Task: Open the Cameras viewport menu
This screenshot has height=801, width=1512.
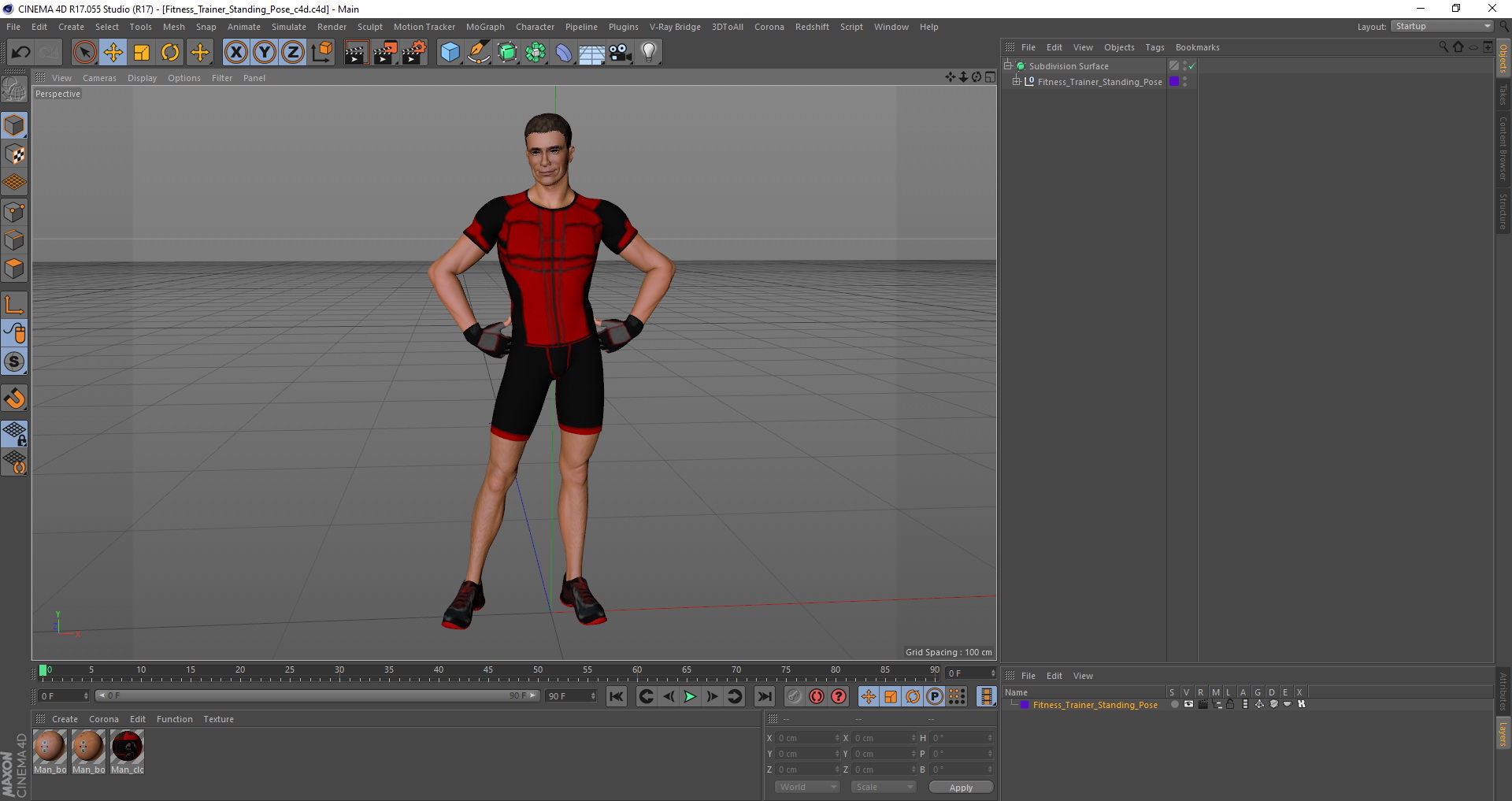Action: pos(99,78)
